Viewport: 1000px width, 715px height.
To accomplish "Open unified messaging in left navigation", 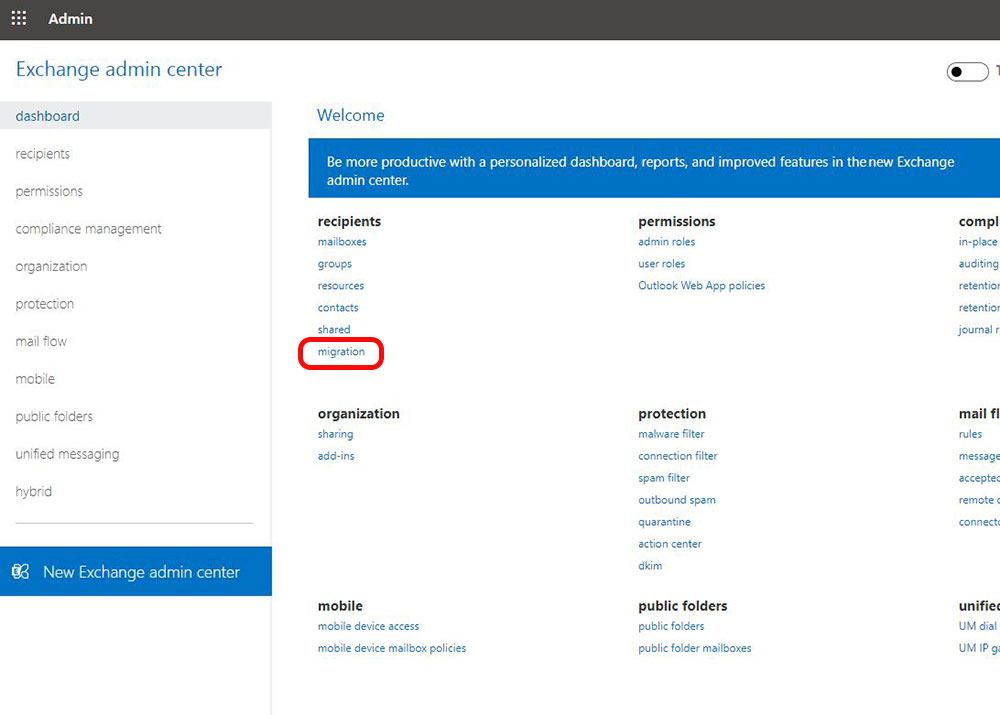I will 67,454.
